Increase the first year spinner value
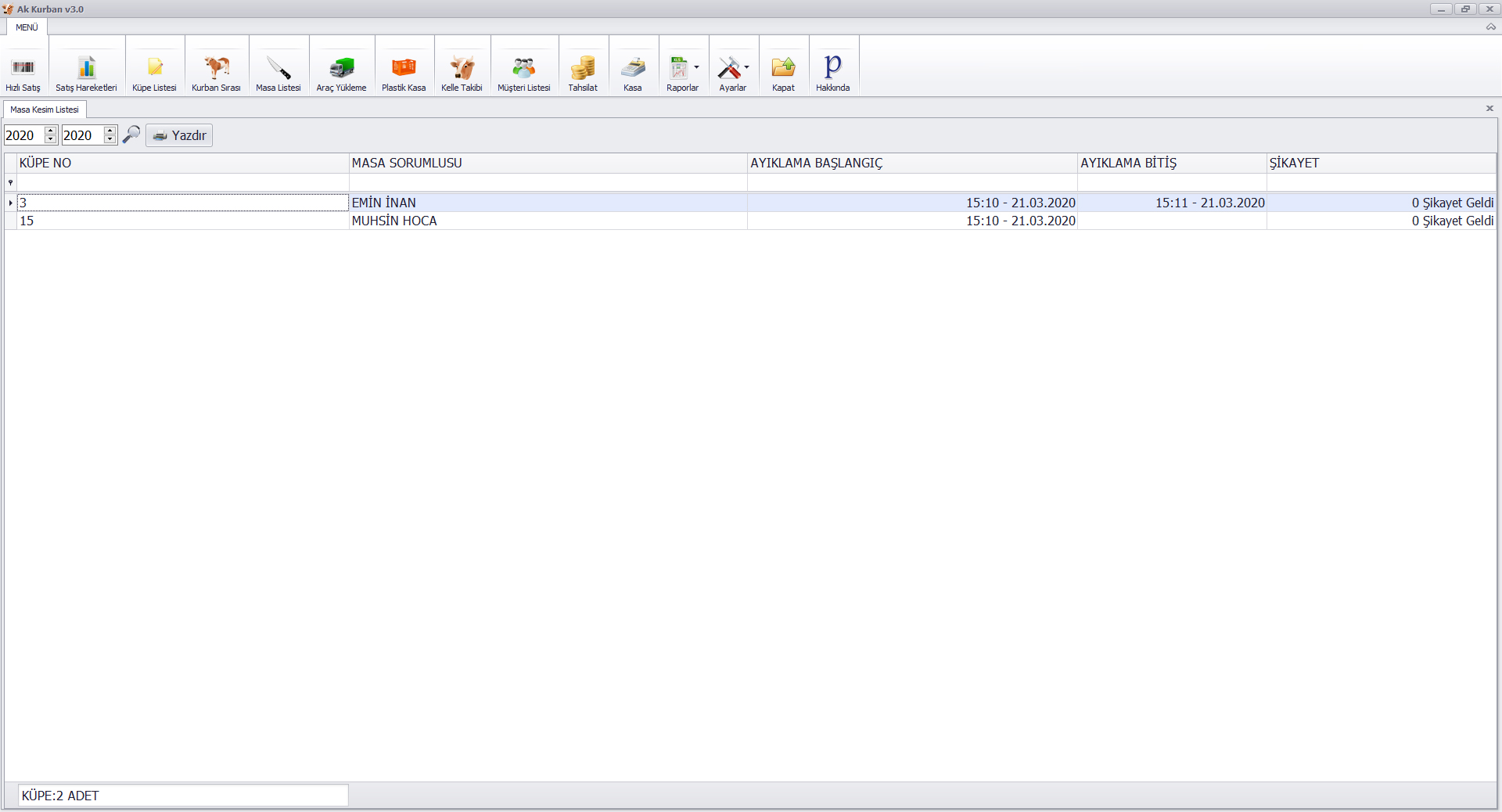Viewport: 1502px width, 812px height. click(x=51, y=131)
